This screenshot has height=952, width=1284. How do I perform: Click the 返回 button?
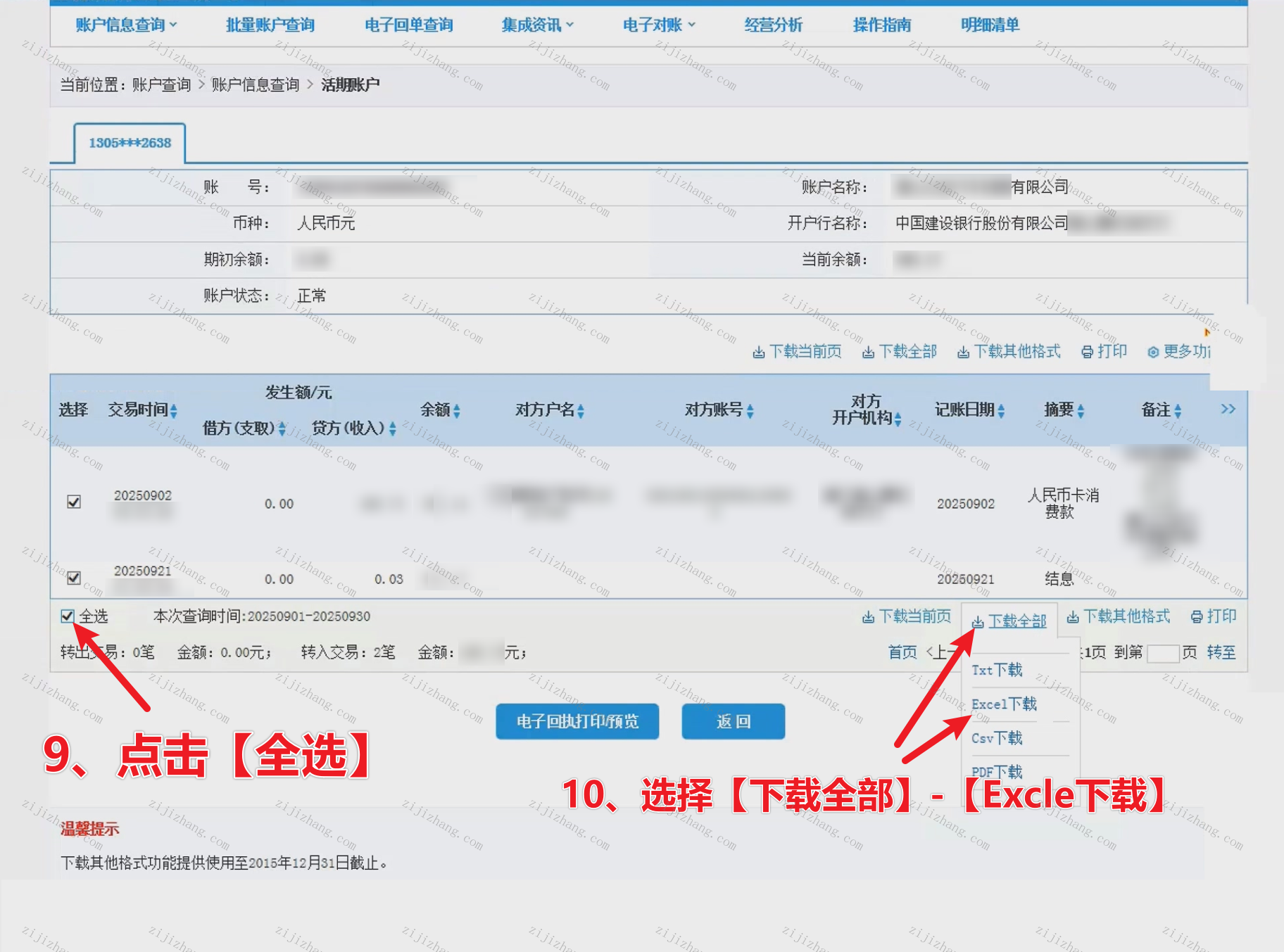tap(733, 721)
